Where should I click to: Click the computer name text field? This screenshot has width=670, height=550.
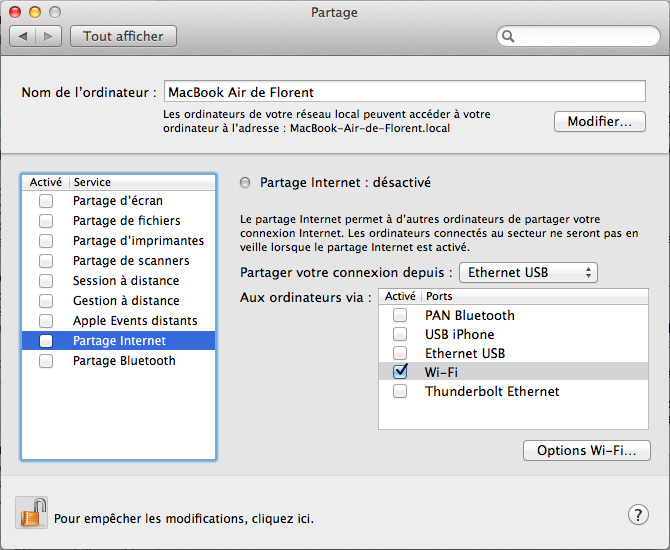coord(404,92)
